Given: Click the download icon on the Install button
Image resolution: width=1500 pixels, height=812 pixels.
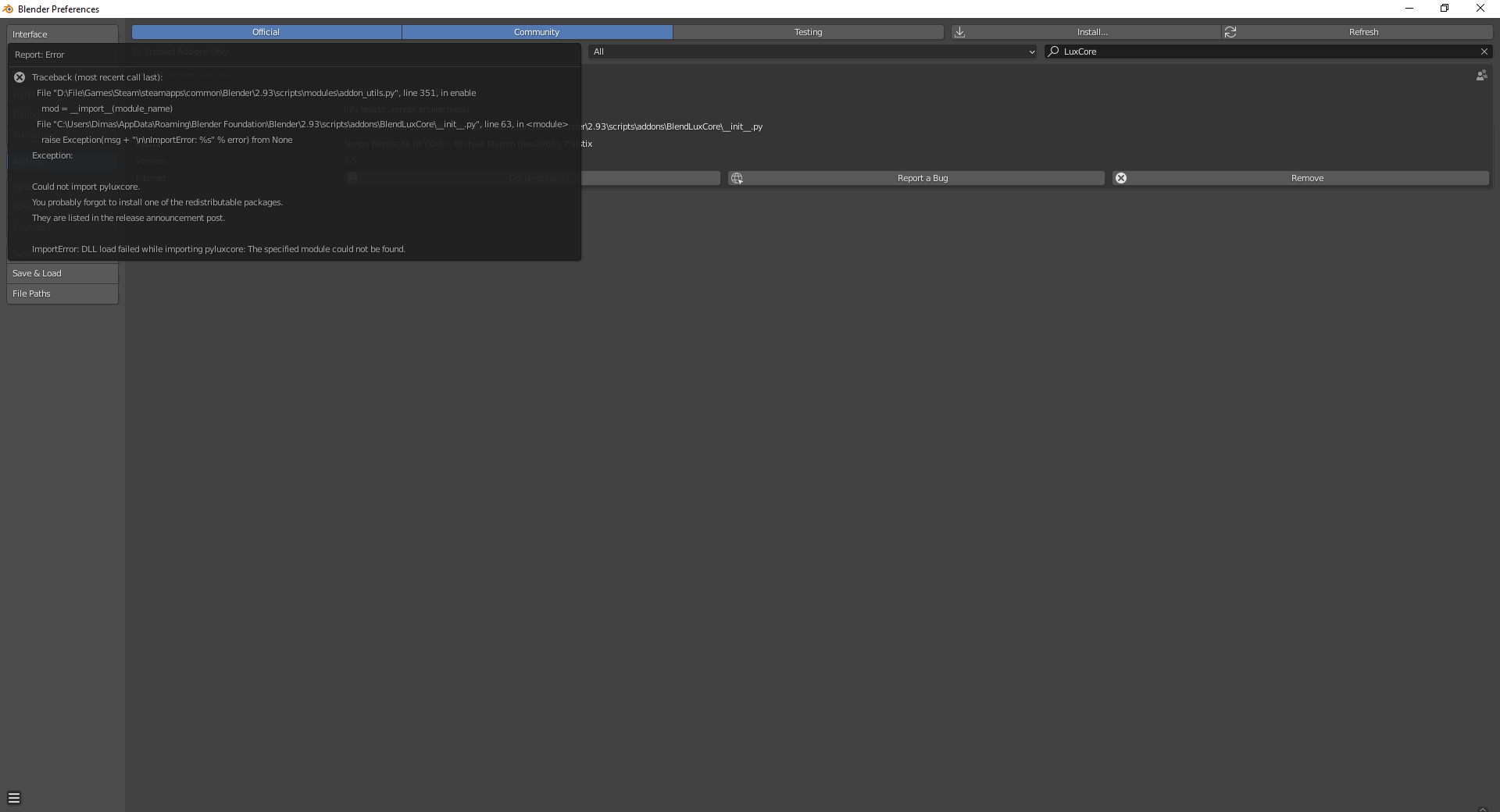Looking at the screenshot, I should 961,32.
